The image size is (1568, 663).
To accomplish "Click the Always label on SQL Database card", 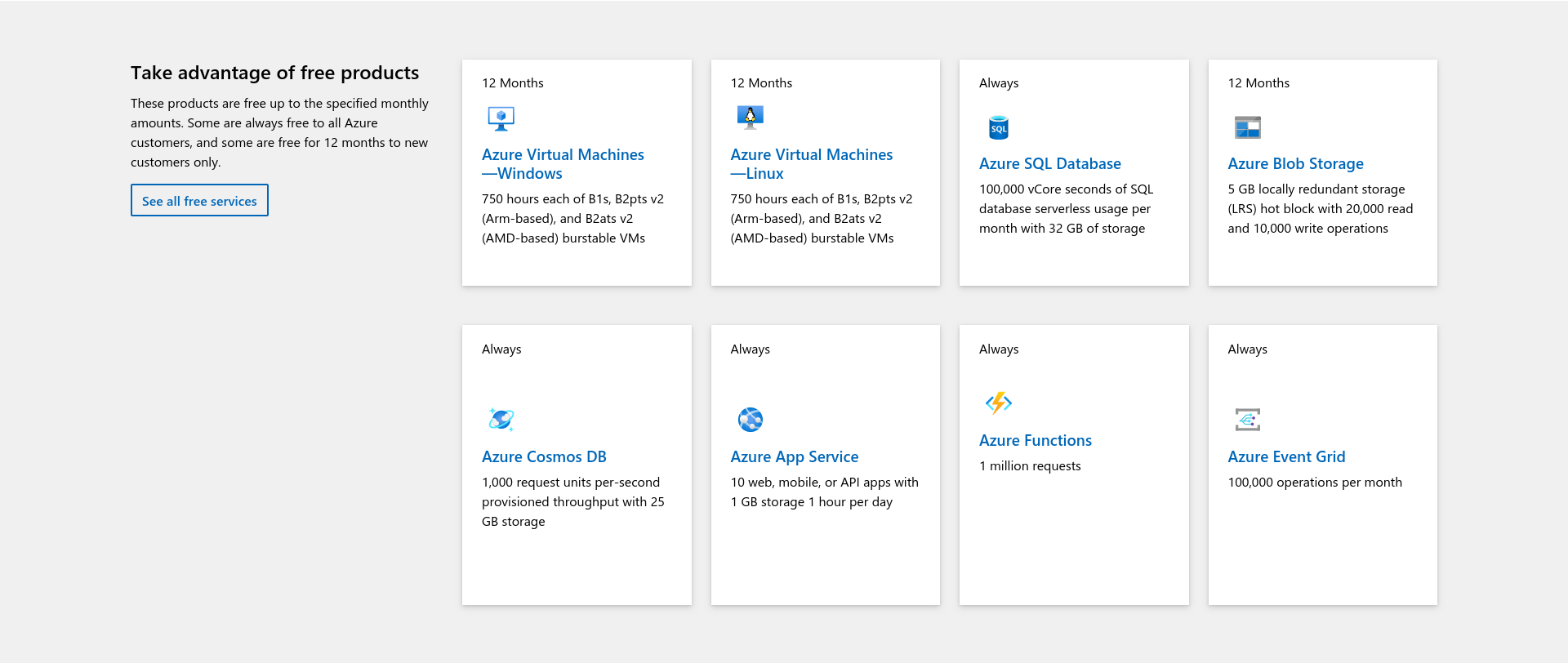I will (x=999, y=83).
